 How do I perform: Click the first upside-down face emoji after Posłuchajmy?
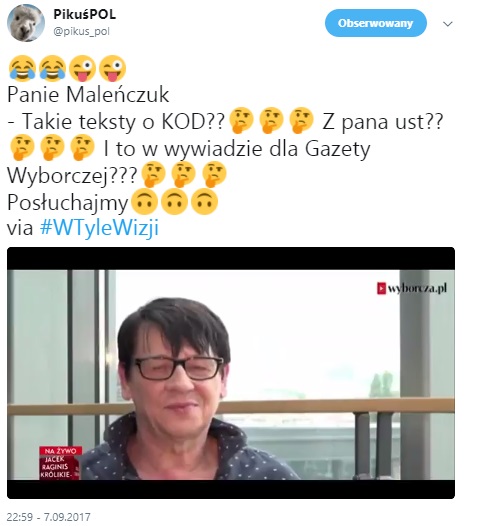[x=144, y=202]
